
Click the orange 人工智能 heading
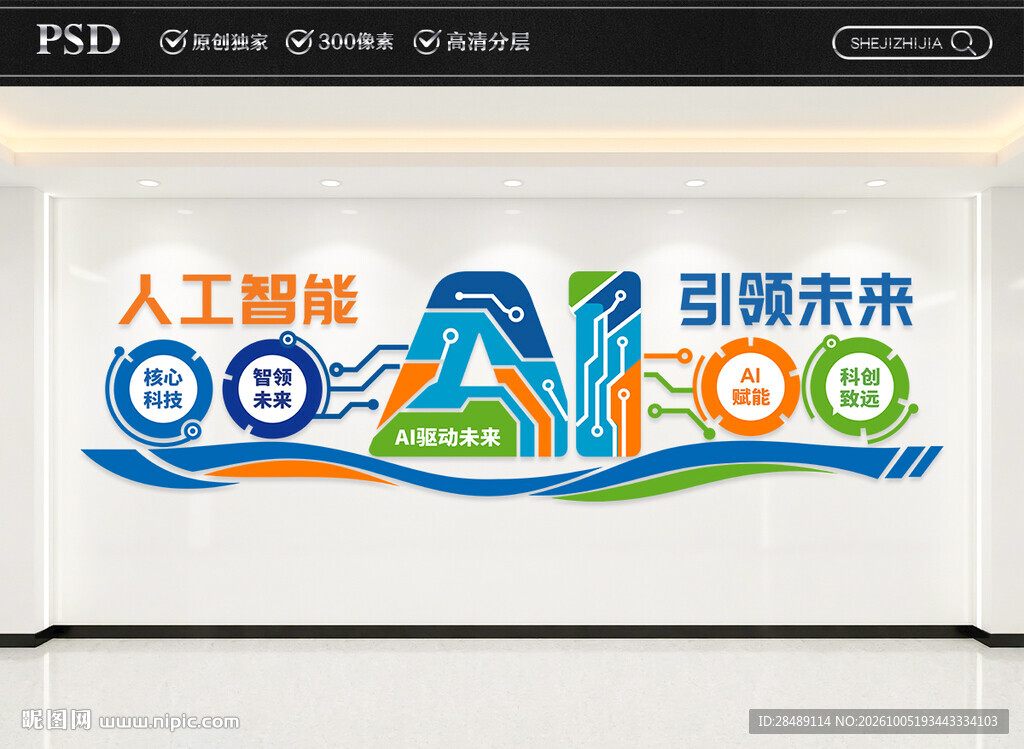coord(238,299)
